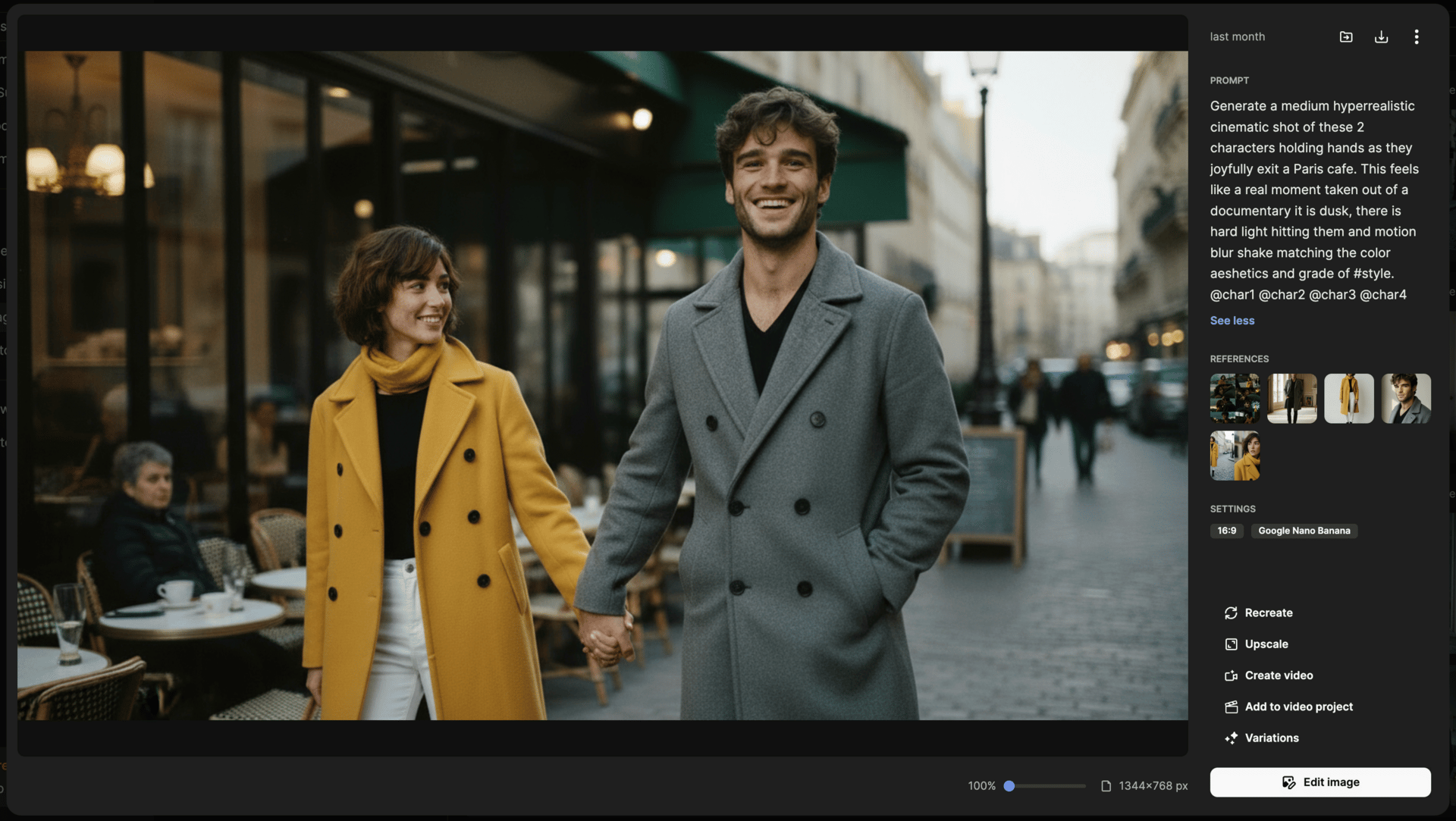Click the Variations sparkle icon

click(1231, 738)
